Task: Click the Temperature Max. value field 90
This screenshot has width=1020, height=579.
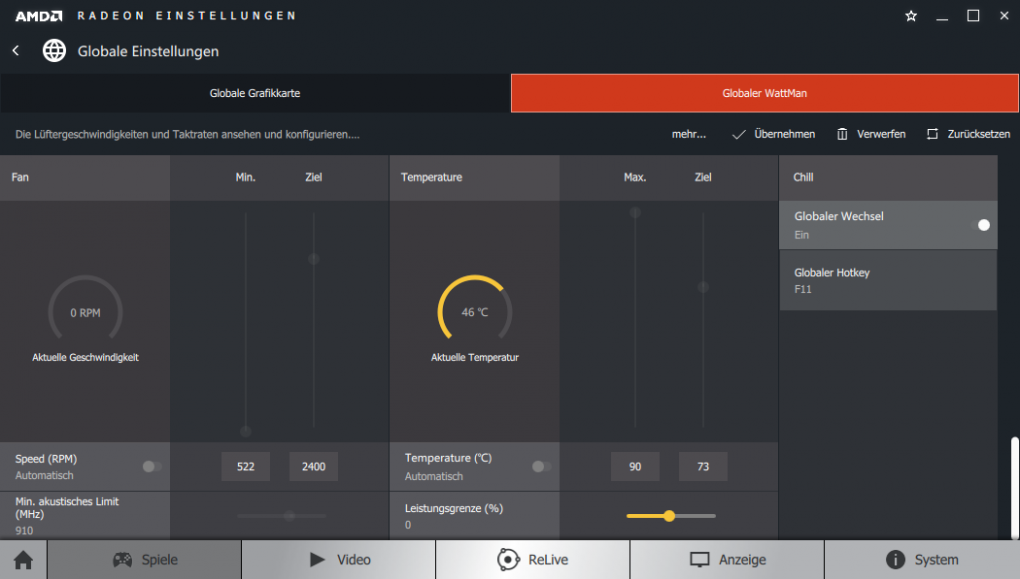Action: coord(635,466)
